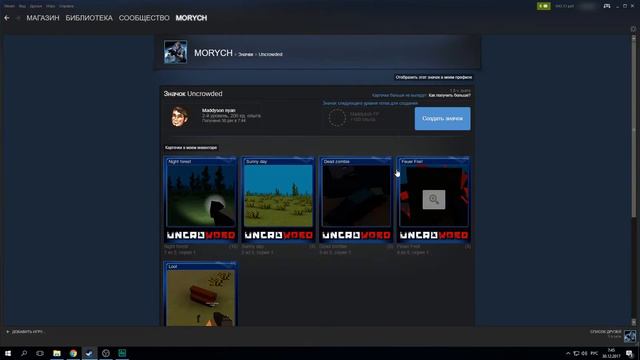Open the first menu in Steam menu bar

9,6
